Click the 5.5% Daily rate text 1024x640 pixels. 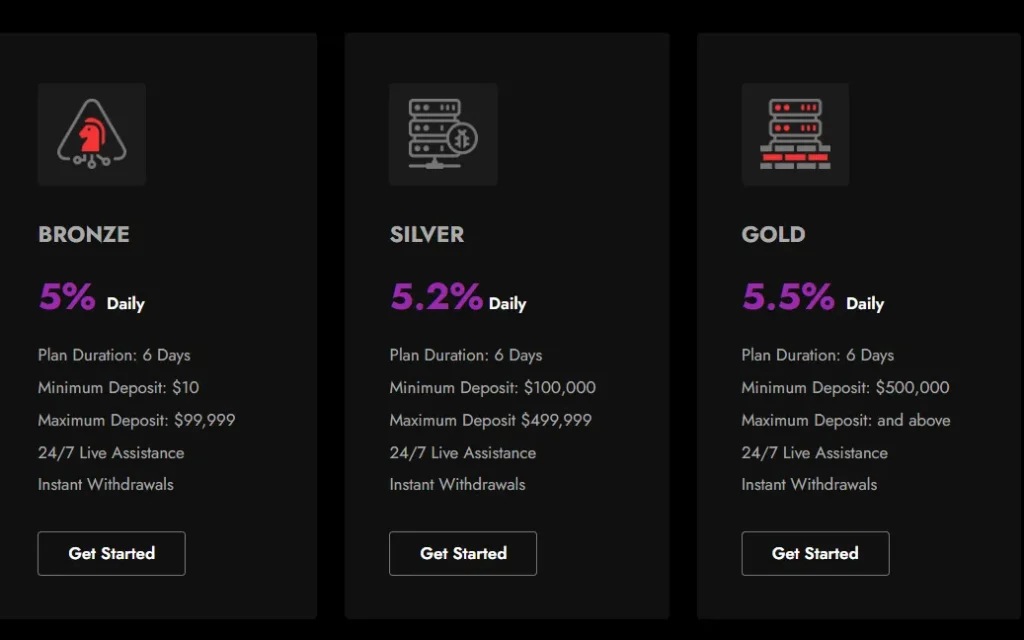click(812, 298)
